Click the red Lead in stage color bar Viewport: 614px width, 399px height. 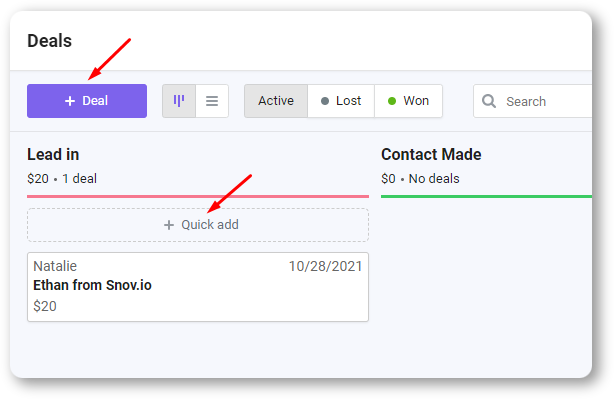click(198, 196)
